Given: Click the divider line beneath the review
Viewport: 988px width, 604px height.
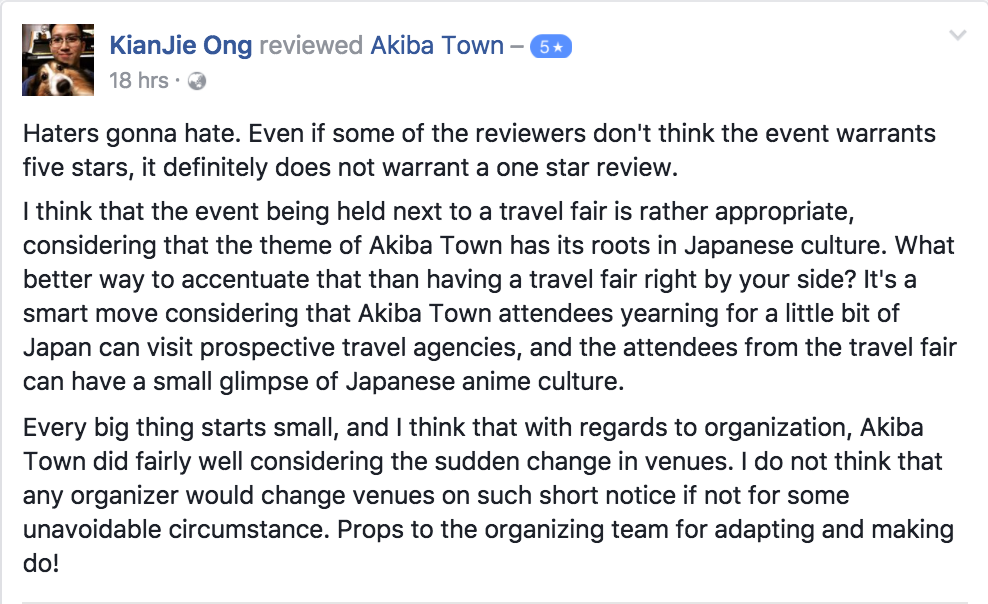Looking at the screenshot, I should pyautogui.click(x=495, y=602).
